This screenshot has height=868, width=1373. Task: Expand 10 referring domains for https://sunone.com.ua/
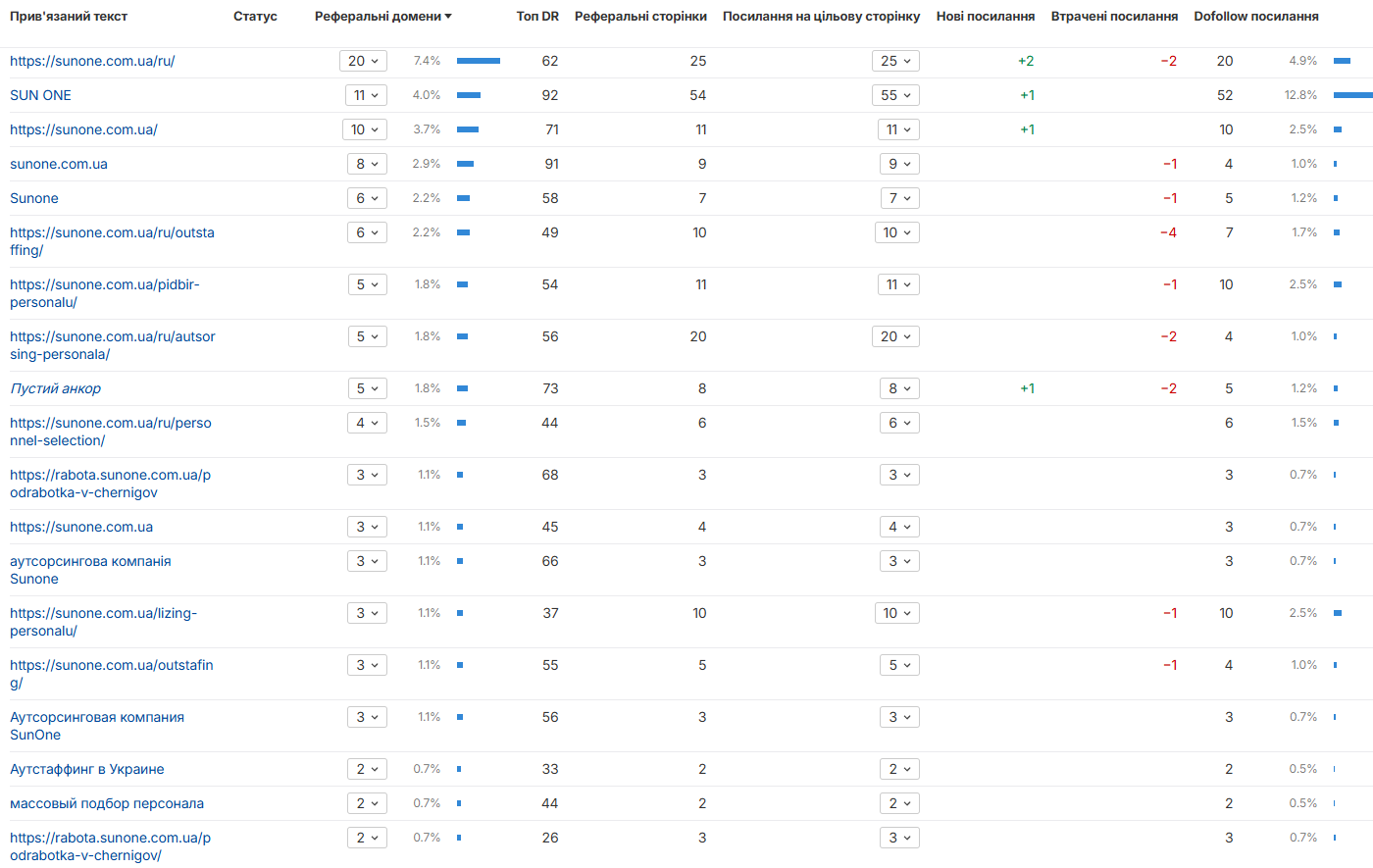click(365, 129)
